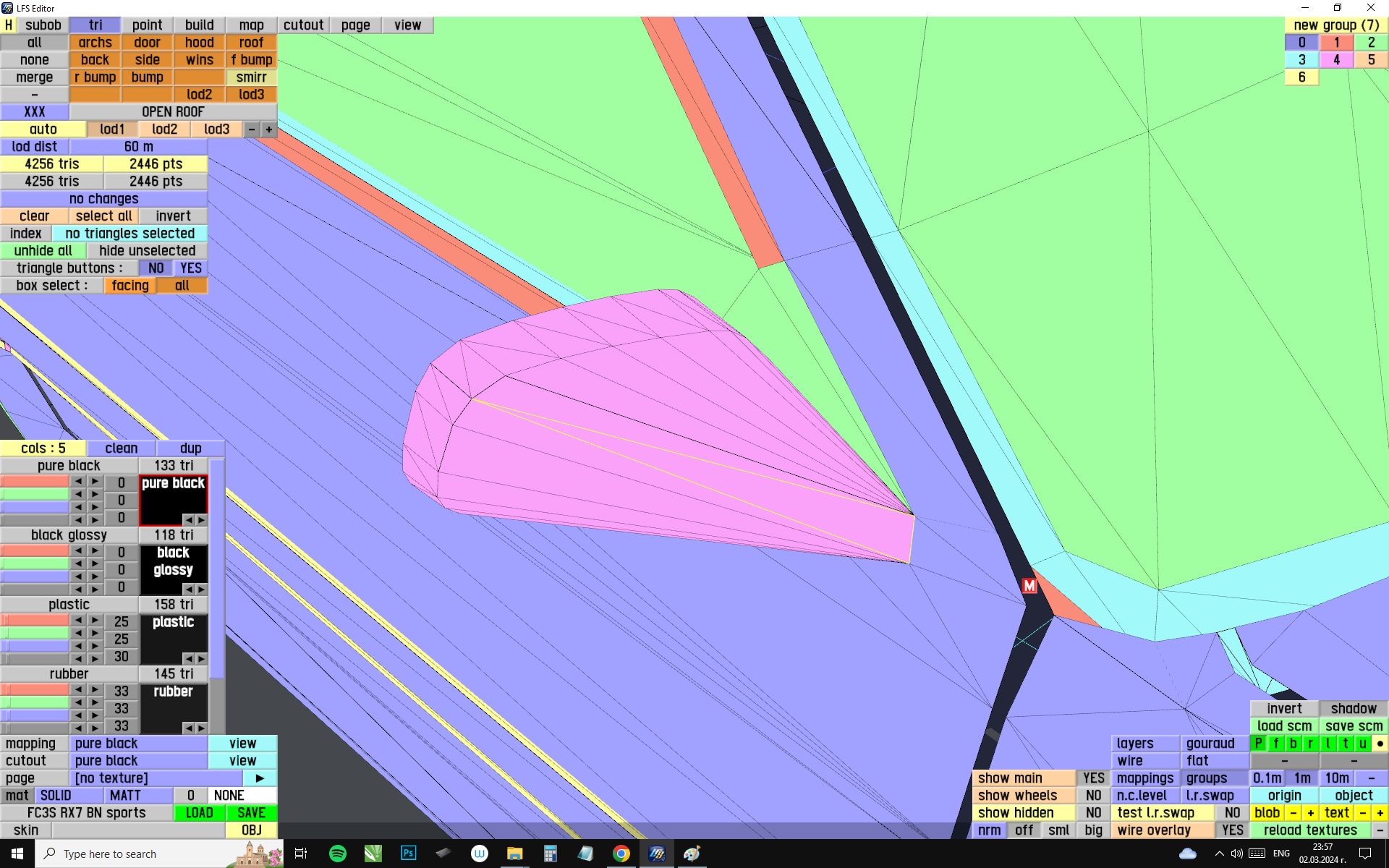This screenshot has width=1389, height=868.
Task: Click the minus button next to lod3
Action: point(251,129)
